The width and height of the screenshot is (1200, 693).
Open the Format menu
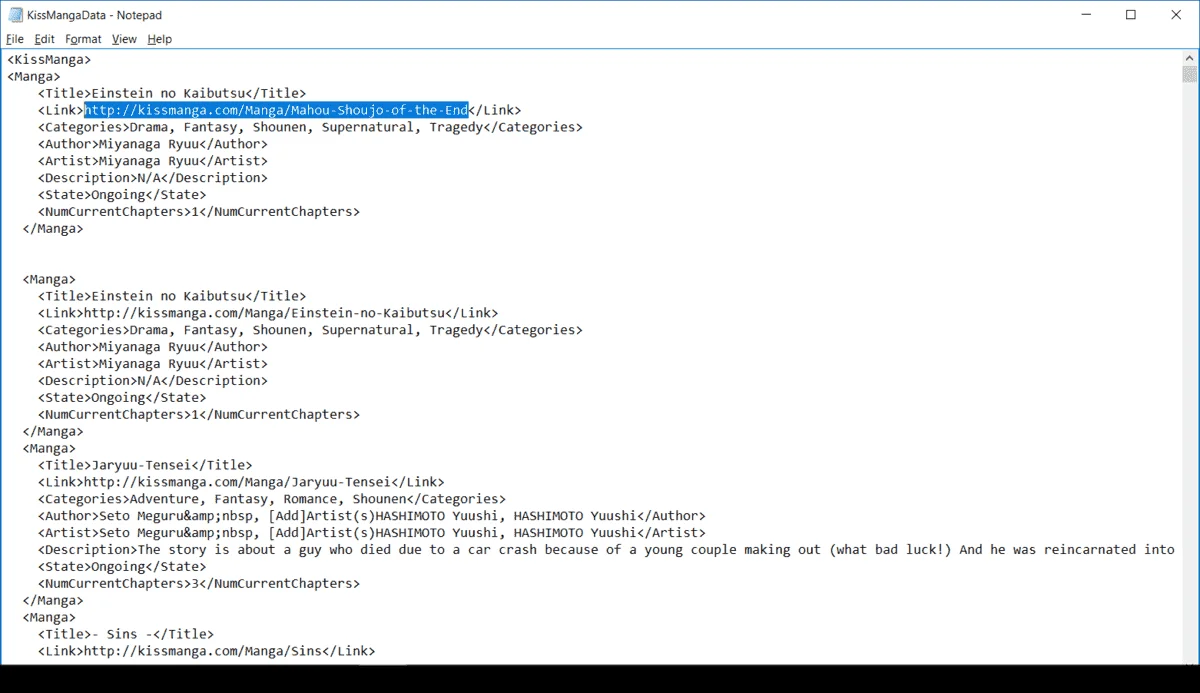83,39
